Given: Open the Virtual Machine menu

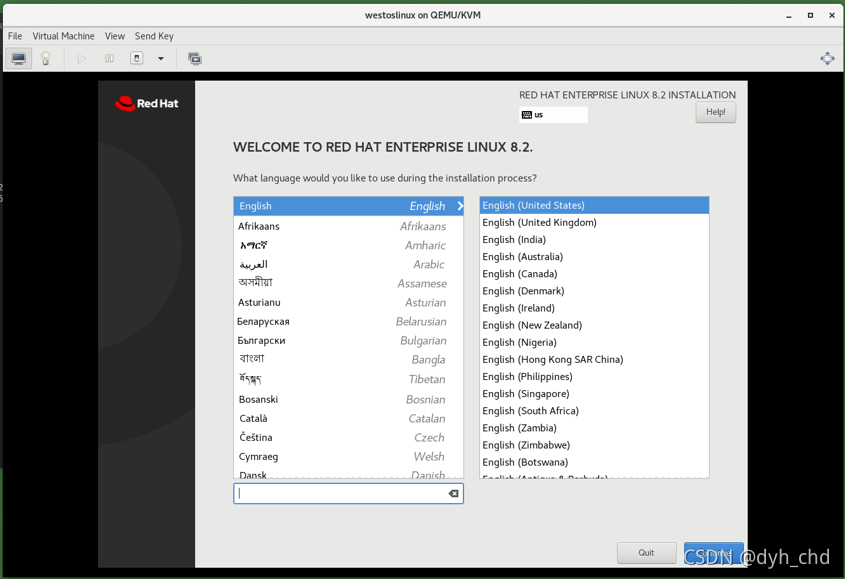Looking at the screenshot, I should click(64, 36).
